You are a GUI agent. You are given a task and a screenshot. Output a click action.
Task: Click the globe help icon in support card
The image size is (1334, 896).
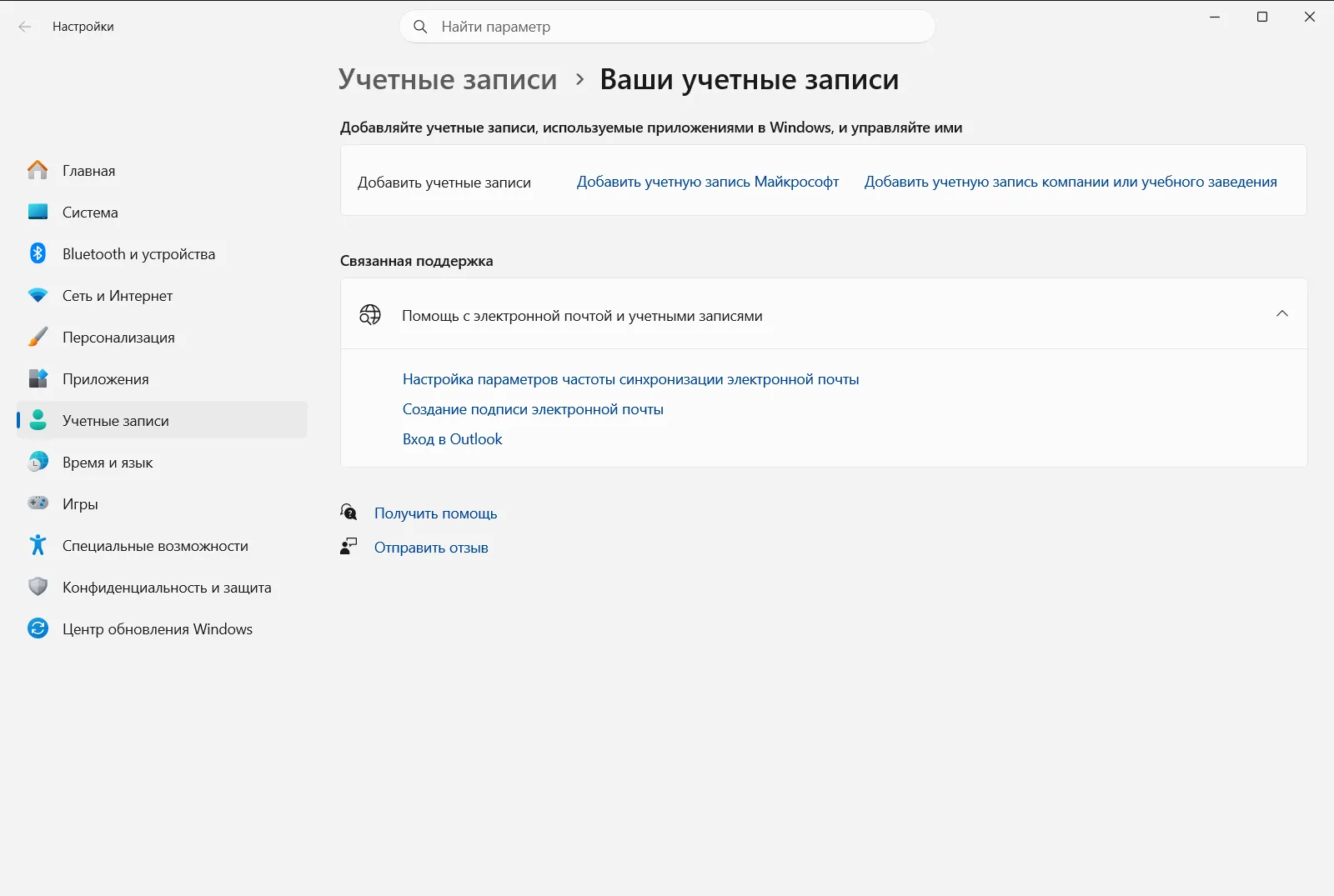pos(370,315)
